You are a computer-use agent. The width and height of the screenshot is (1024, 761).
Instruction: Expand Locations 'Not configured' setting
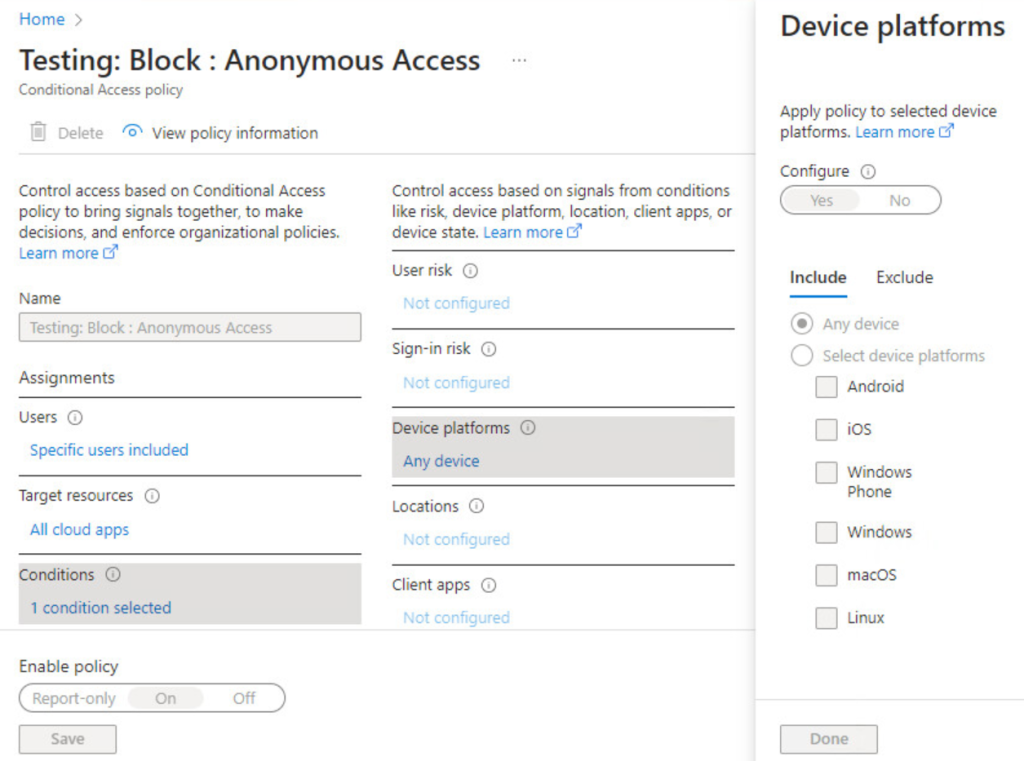456,539
